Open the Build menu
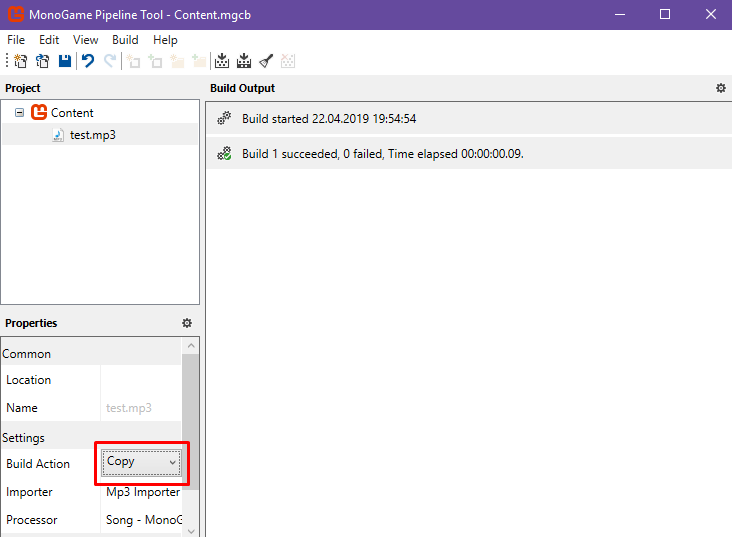The width and height of the screenshot is (732, 537). [125, 40]
